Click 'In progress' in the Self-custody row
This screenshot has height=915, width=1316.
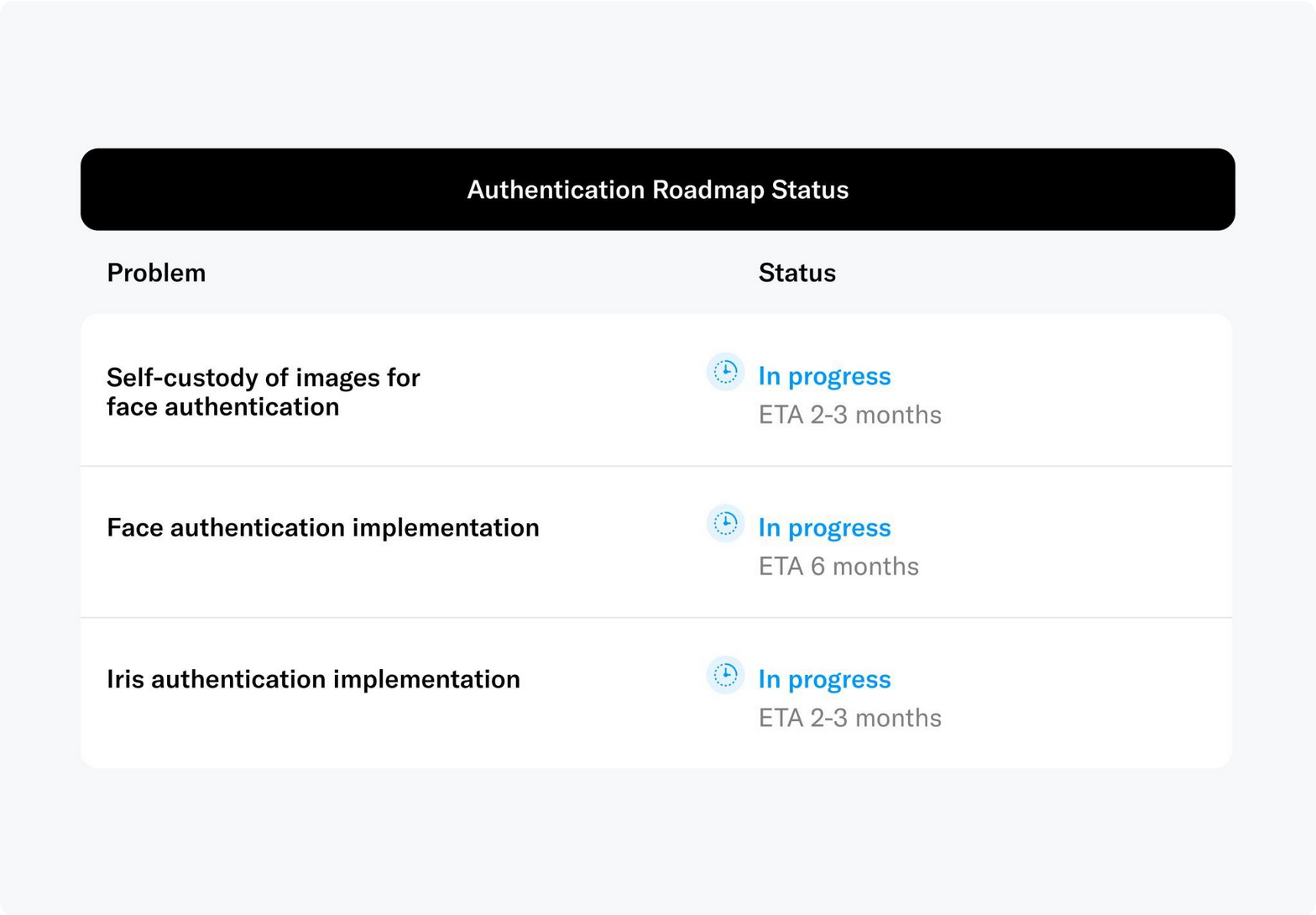tap(824, 377)
